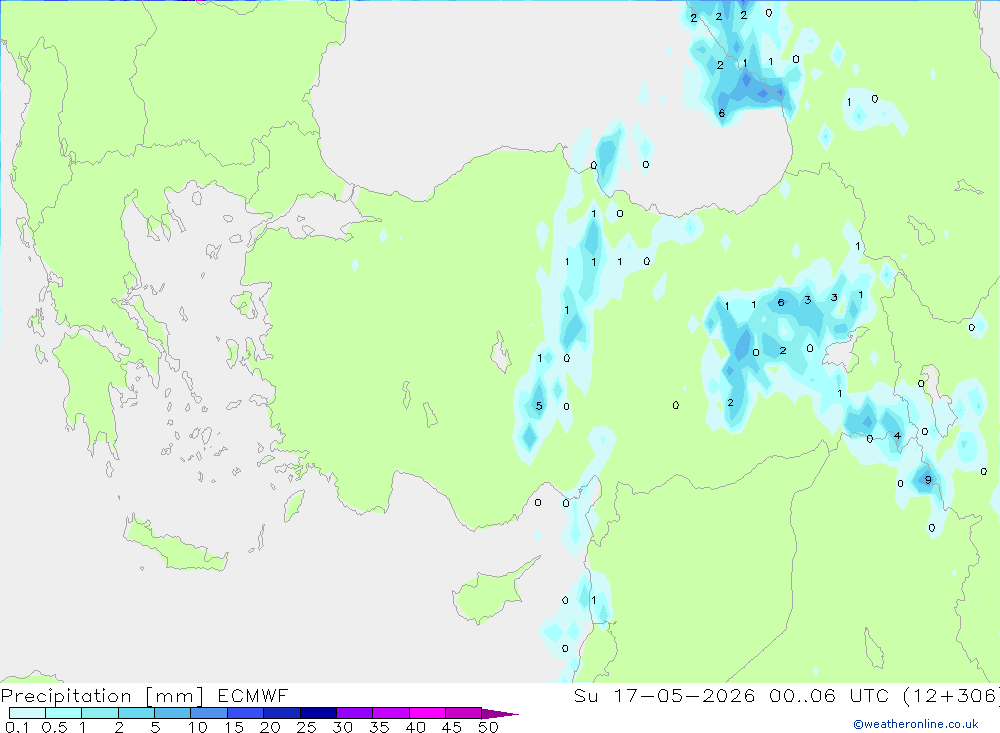Select the navy 25–30 mm legend swatch
Viewport: 1000px width, 733px height.
coord(318,713)
